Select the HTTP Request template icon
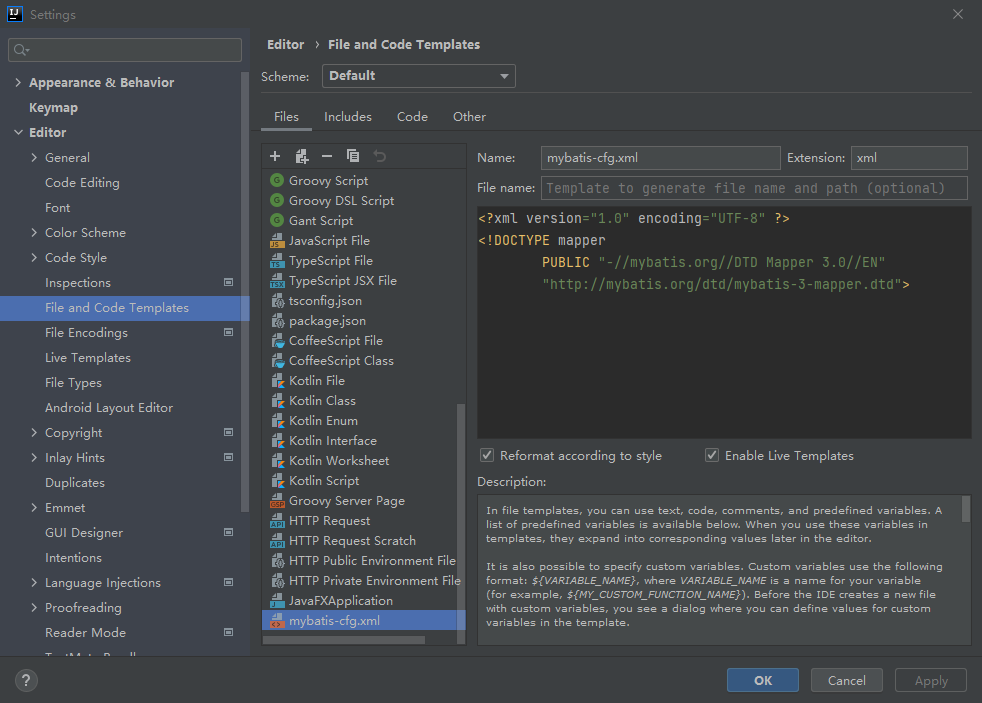The height and width of the screenshot is (703, 982). coord(277,521)
